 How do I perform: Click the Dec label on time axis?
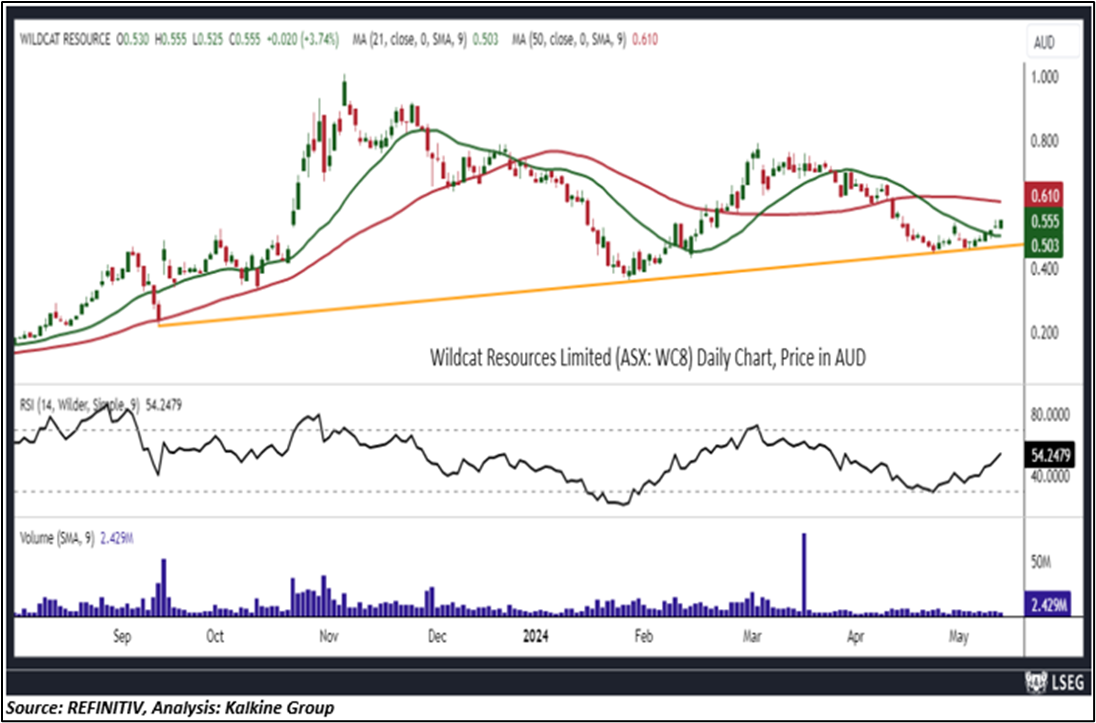(x=437, y=638)
